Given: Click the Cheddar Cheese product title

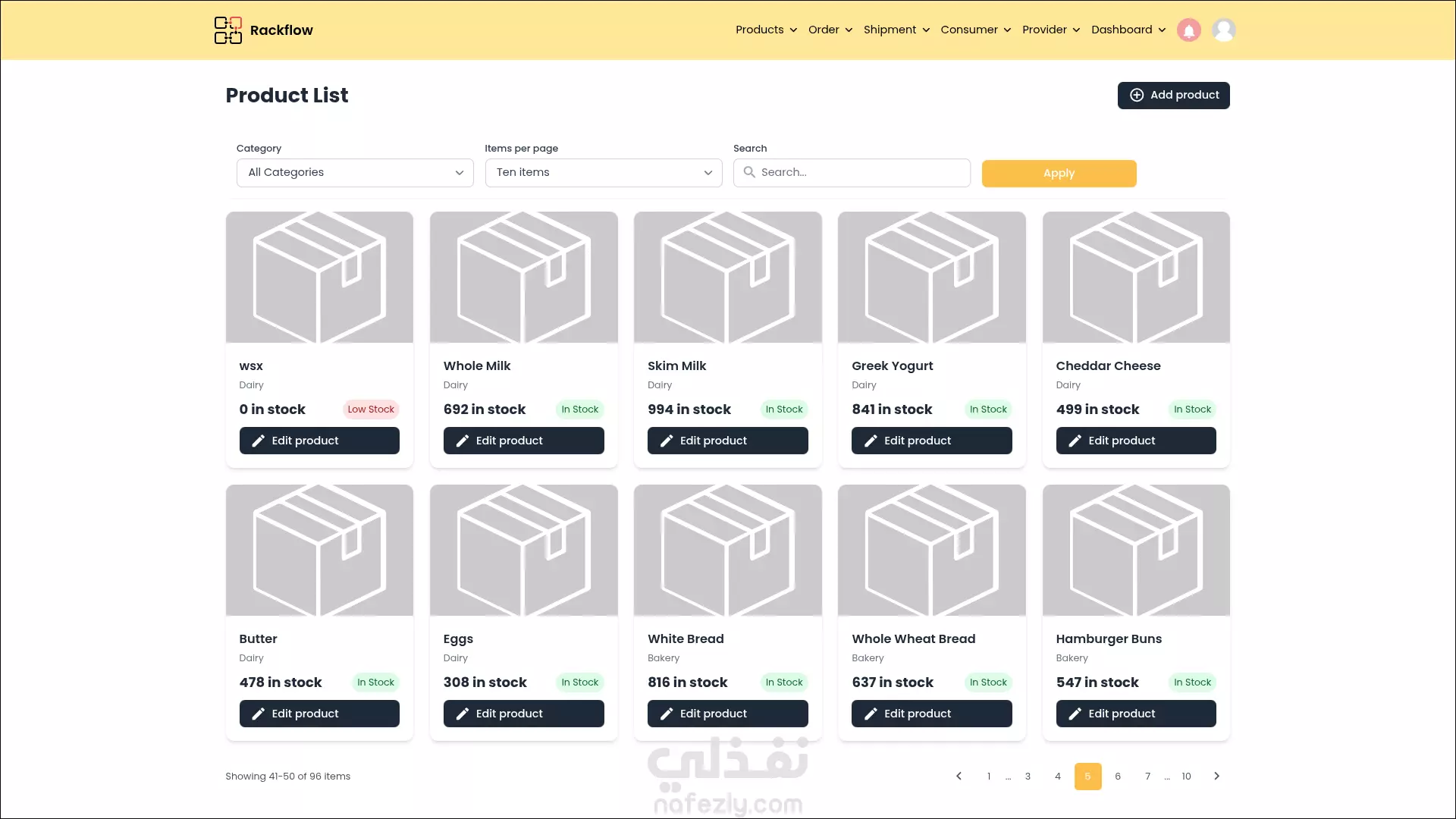Looking at the screenshot, I should coord(1108,366).
